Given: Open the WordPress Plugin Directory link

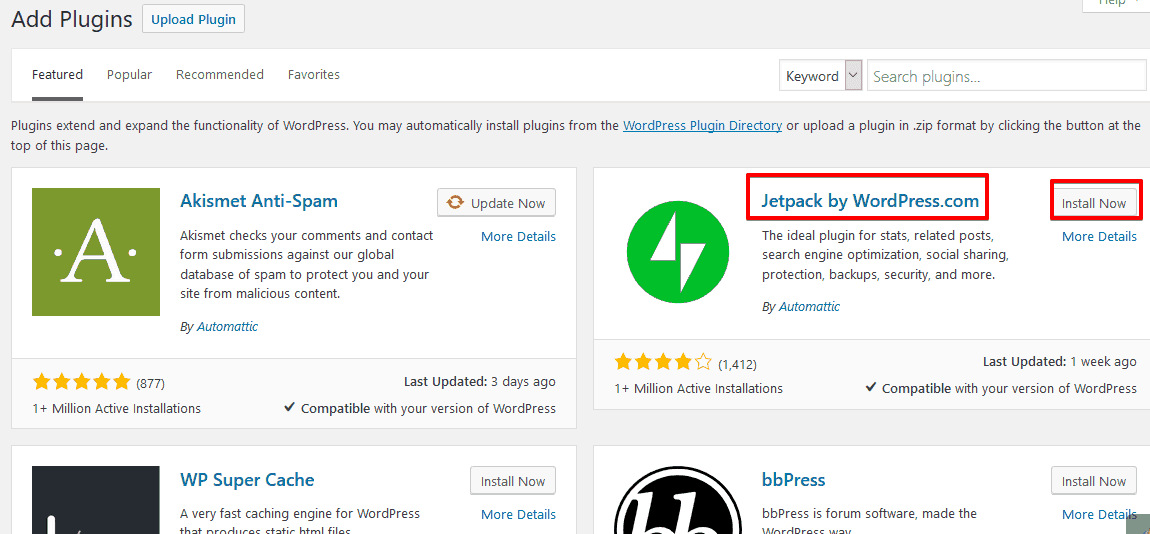Looking at the screenshot, I should click(x=703, y=125).
